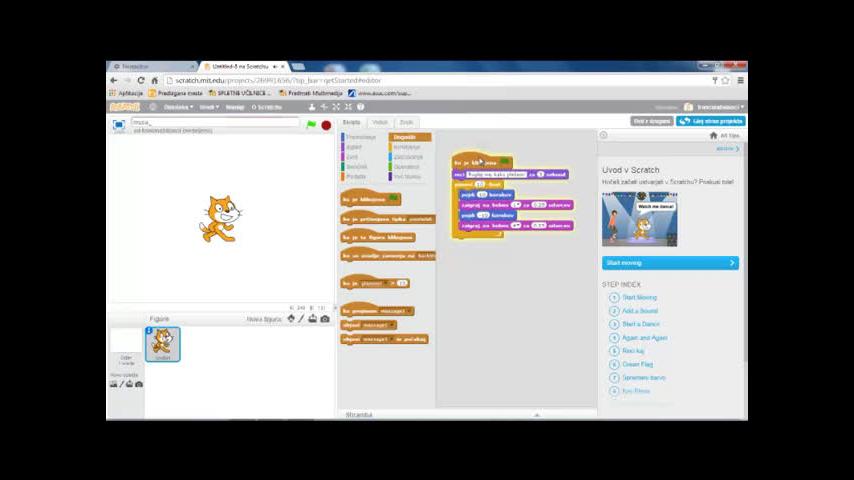Open the language globe menu
854x480 pixels.
(x=153, y=107)
